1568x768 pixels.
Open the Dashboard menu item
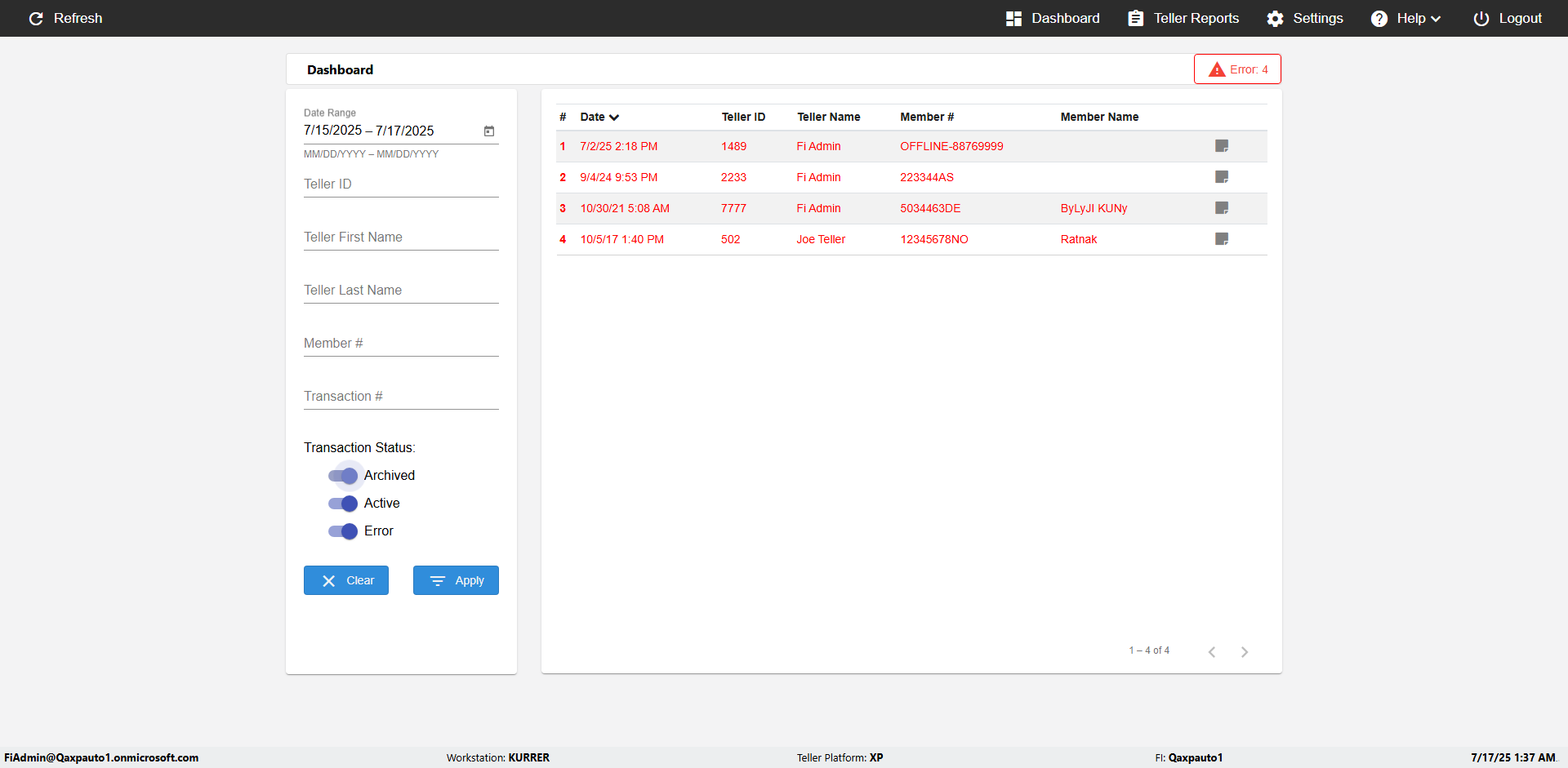pyautogui.click(x=1053, y=18)
